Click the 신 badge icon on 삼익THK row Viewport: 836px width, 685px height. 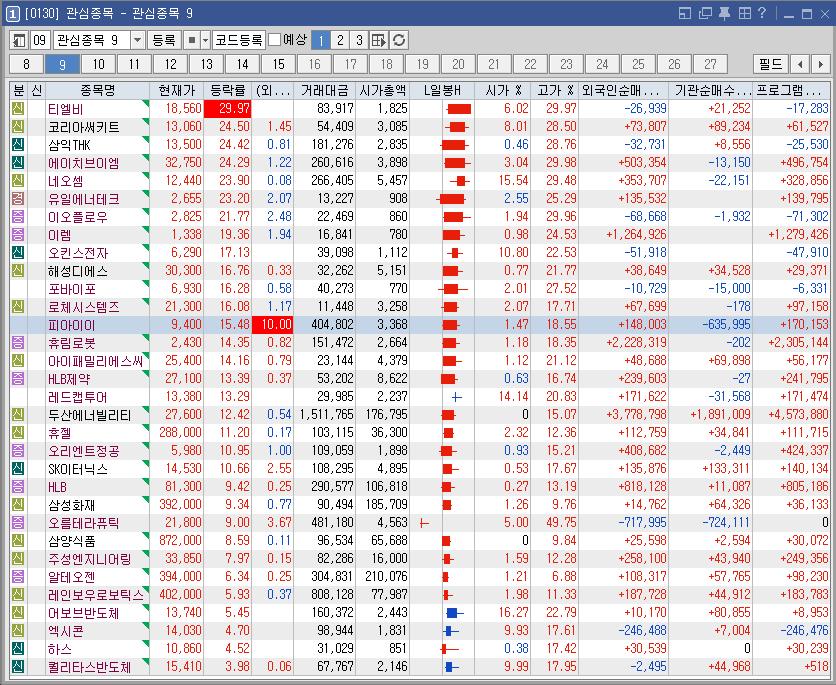click(x=18, y=145)
